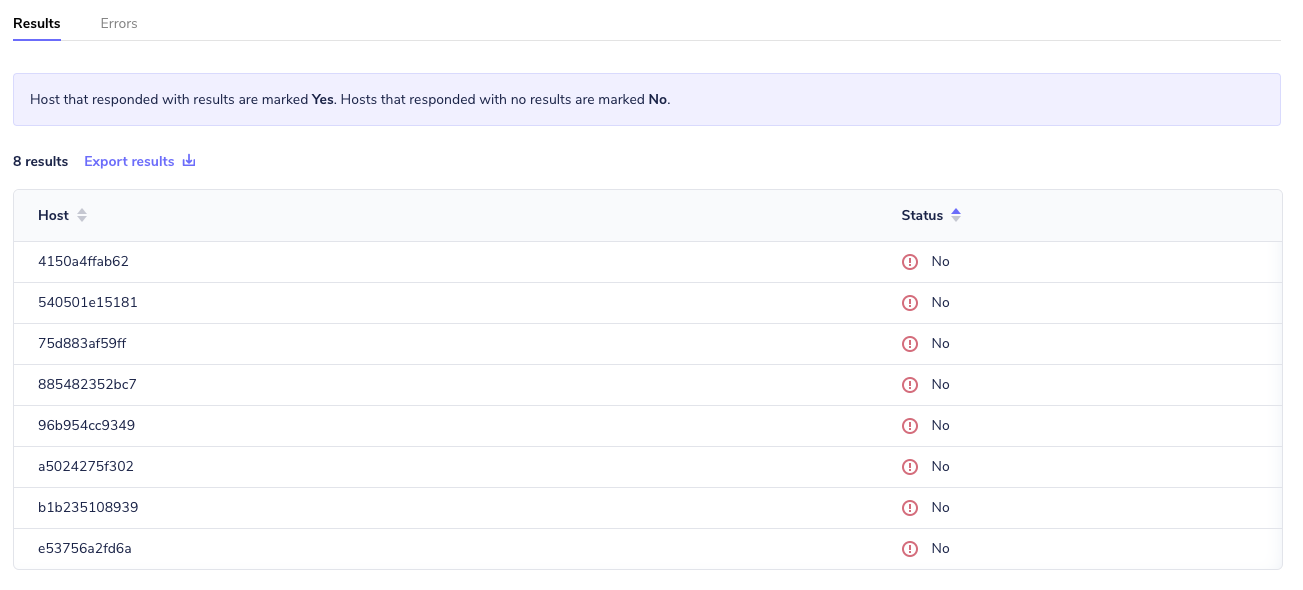
Task: Click the error icon next to 4150a4ffab62
Action: [910, 261]
